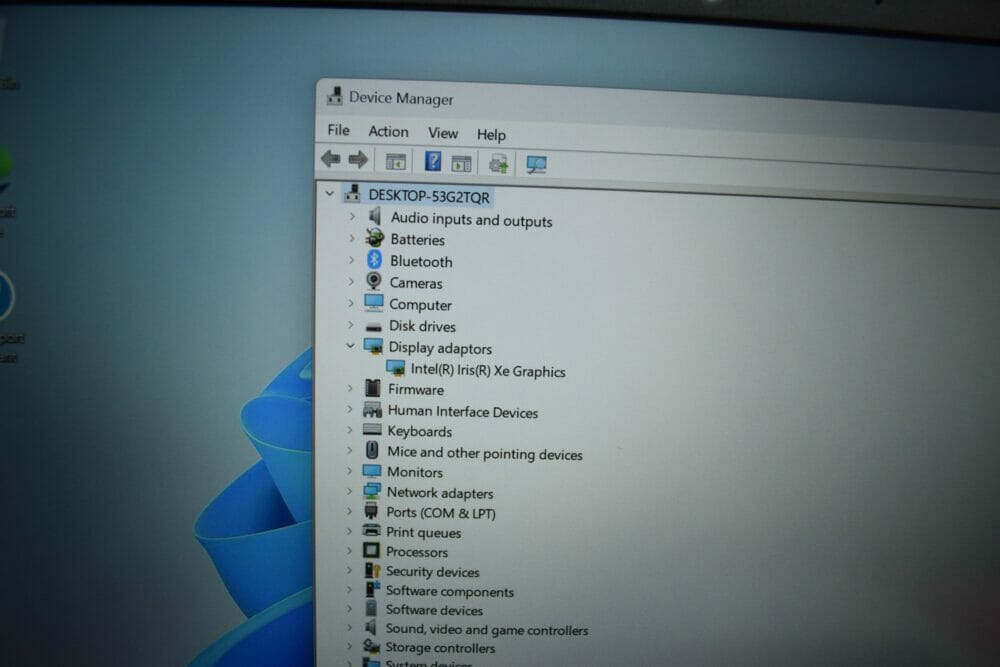Image resolution: width=1000 pixels, height=667 pixels.
Task: Click the Print queues printer icon
Action: point(371,530)
